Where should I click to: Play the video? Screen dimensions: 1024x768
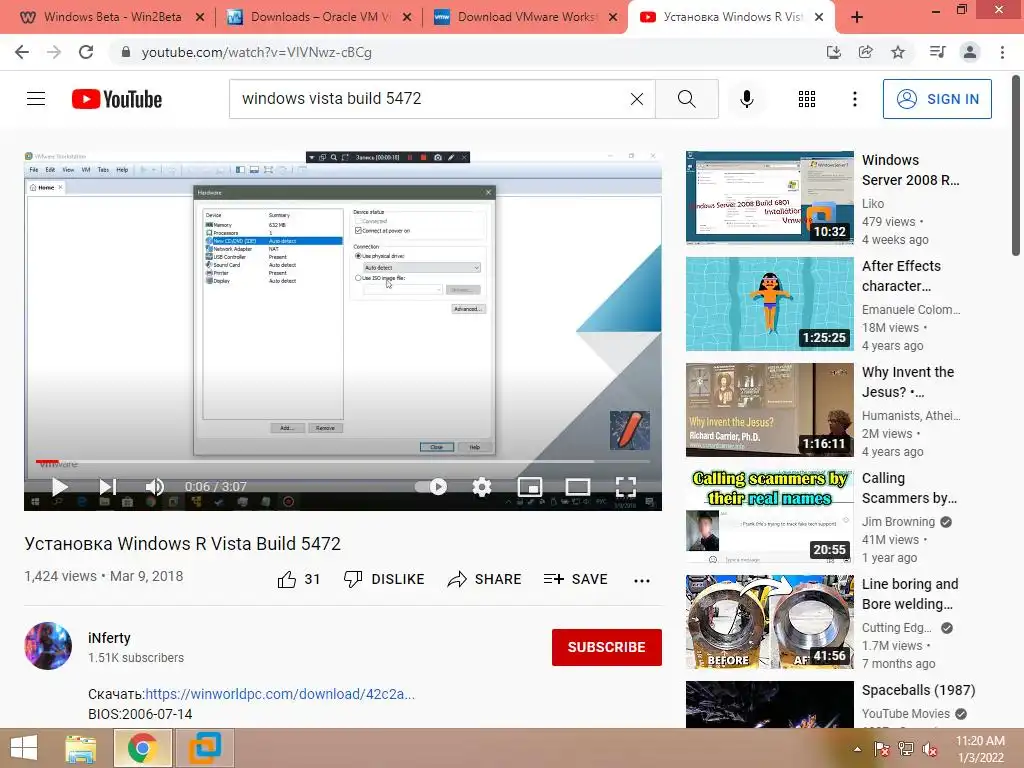pyautogui.click(x=59, y=487)
